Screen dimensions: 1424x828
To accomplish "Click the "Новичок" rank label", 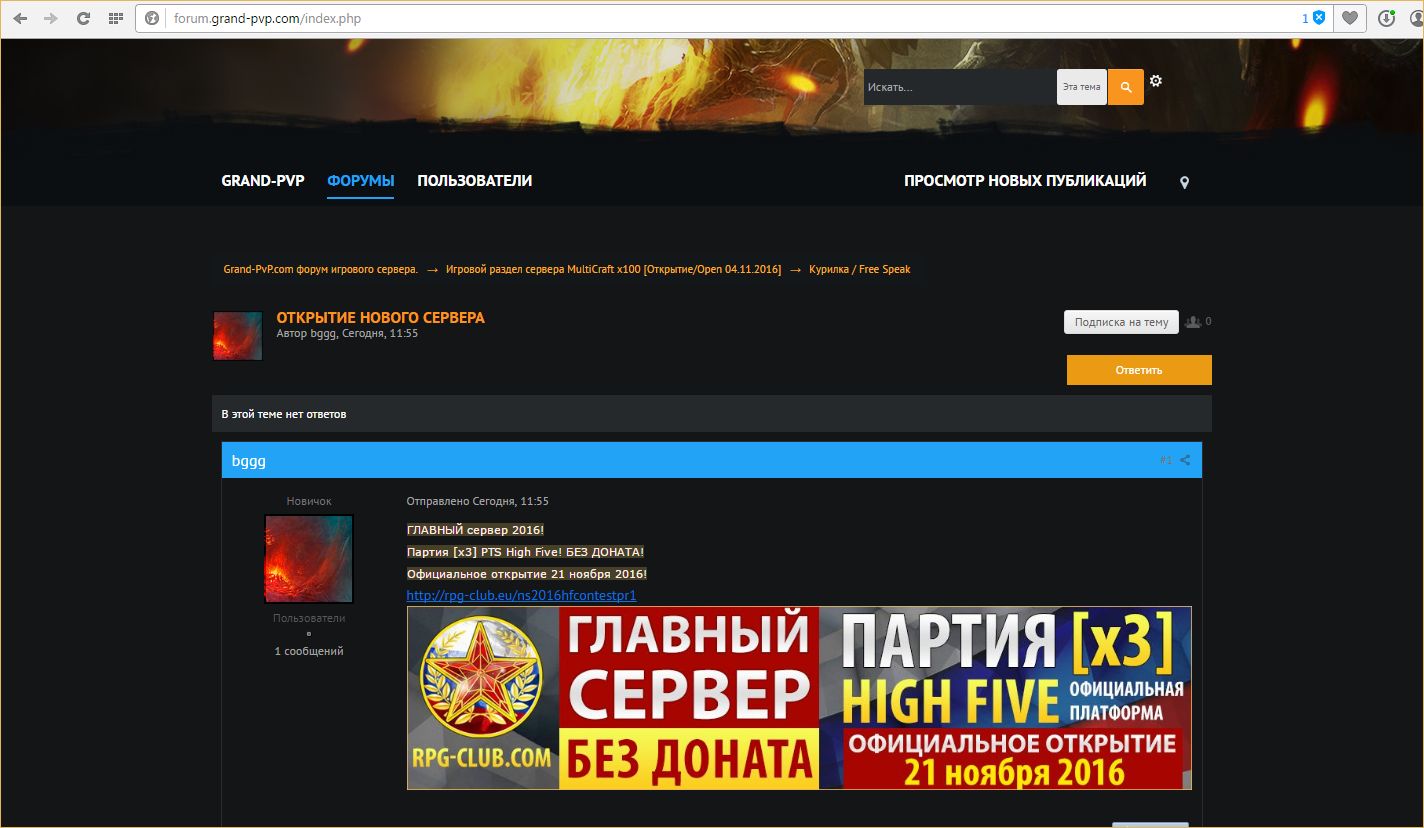I will click(x=309, y=501).
